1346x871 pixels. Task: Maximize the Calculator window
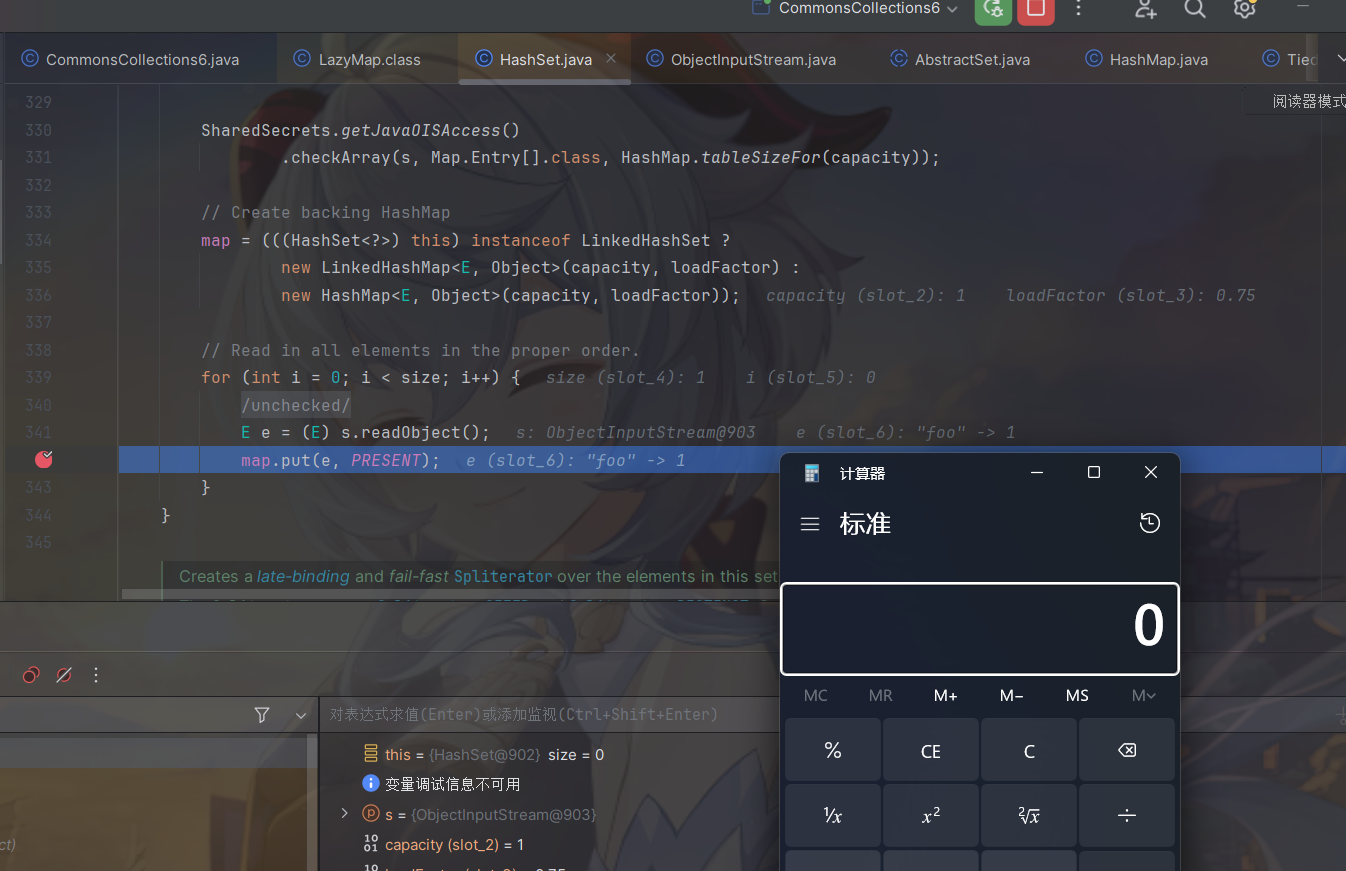coord(1094,472)
